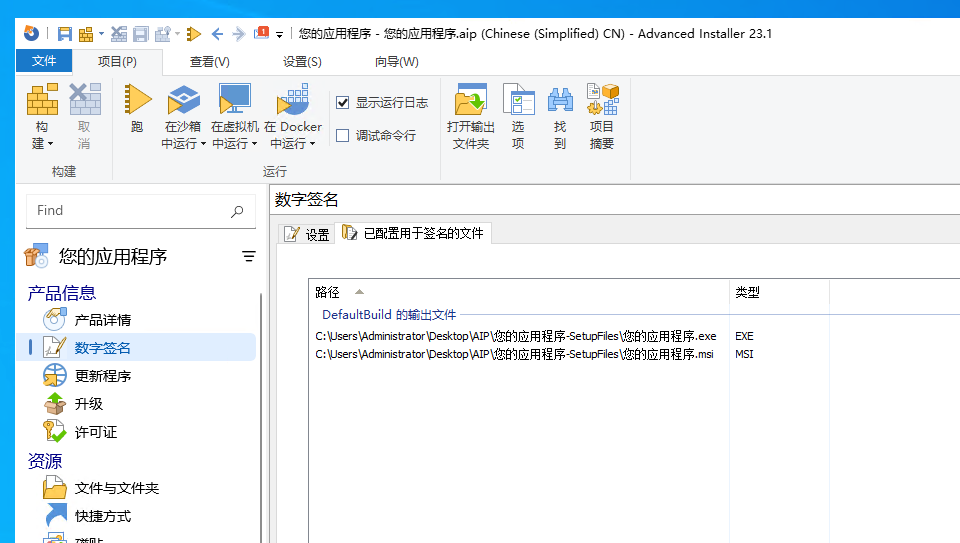Click the 在 Docker 中运行 icon
This screenshot has height=543, width=960.
click(x=293, y=100)
